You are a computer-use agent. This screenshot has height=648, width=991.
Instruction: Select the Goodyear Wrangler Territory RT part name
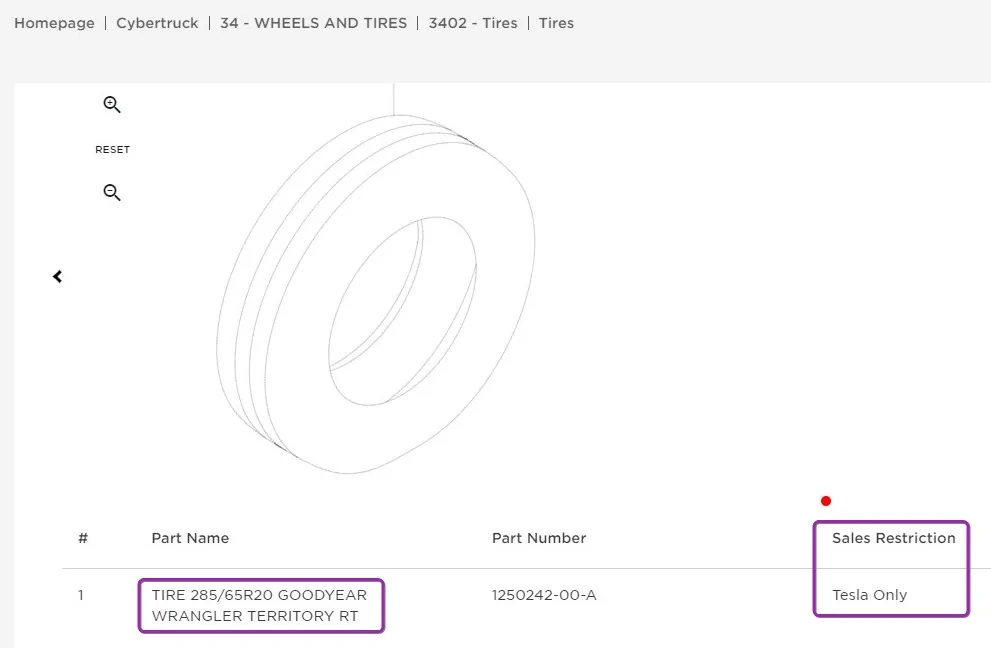coord(259,605)
